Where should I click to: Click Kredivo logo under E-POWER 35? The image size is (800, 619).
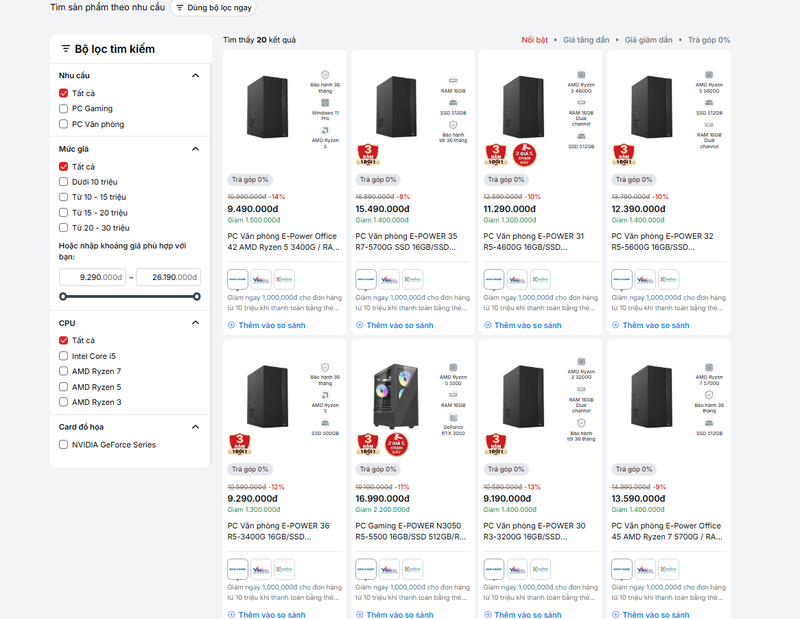tap(412, 279)
